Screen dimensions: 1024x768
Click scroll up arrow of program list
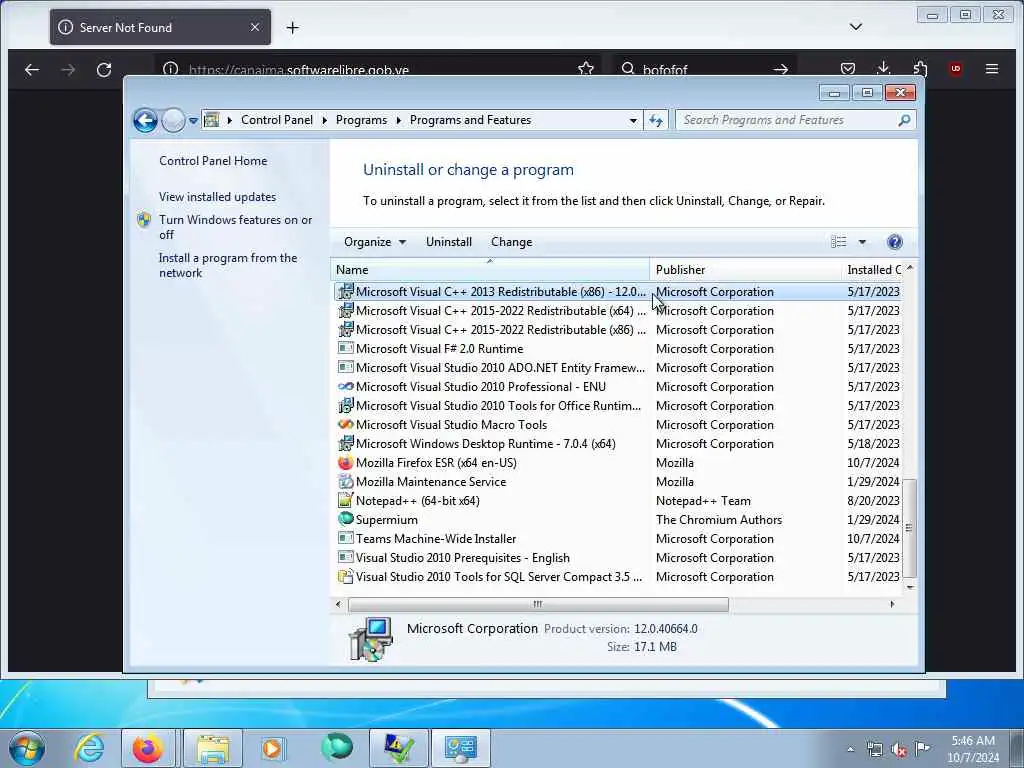tap(909, 268)
